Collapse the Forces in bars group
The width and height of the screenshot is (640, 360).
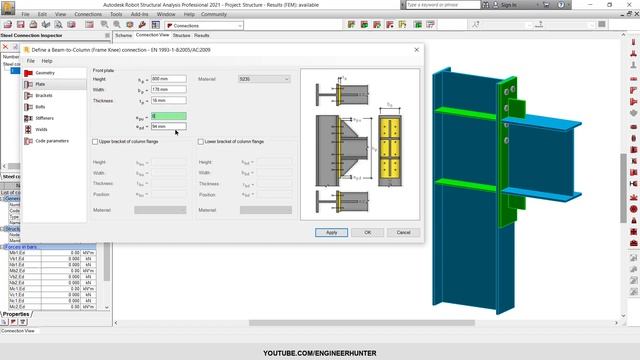click(x=2, y=247)
